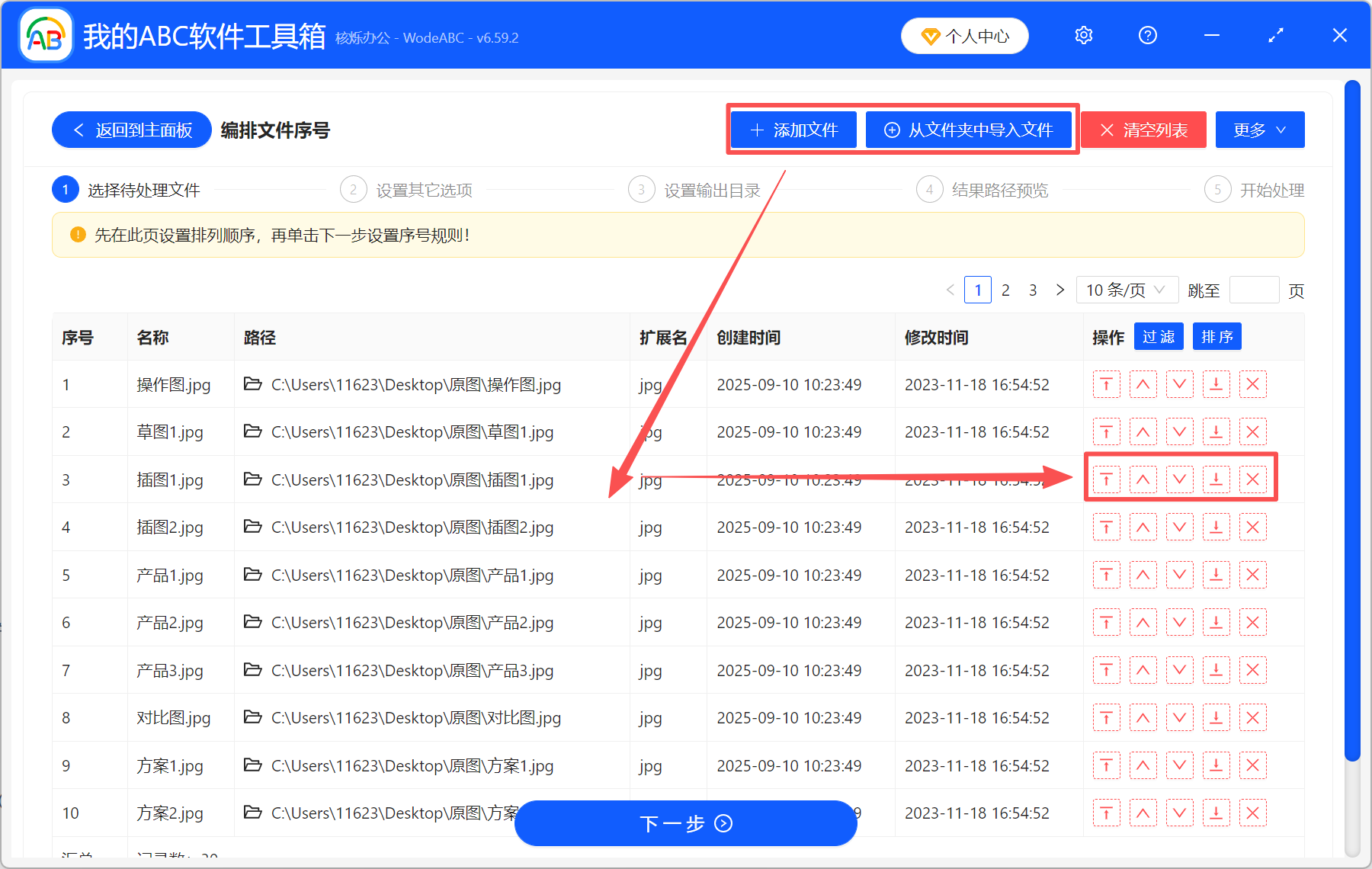Open the settings gear icon
Viewport: 1372px width, 869px height.
coord(1083,36)
